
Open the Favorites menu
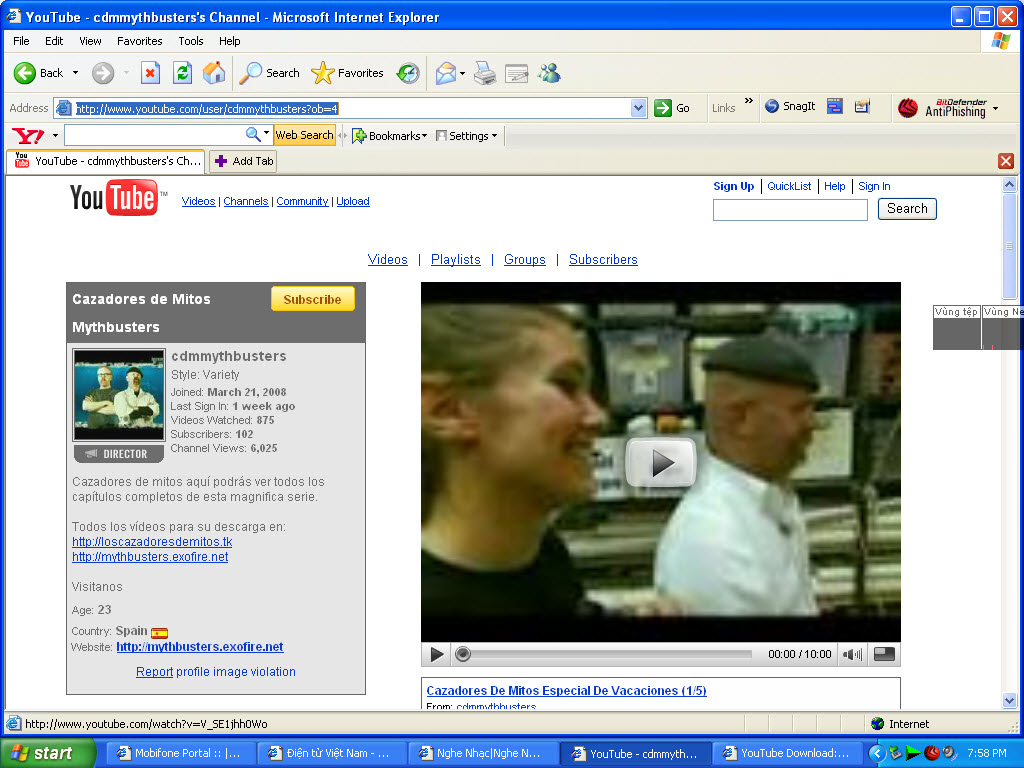point(140,41)
